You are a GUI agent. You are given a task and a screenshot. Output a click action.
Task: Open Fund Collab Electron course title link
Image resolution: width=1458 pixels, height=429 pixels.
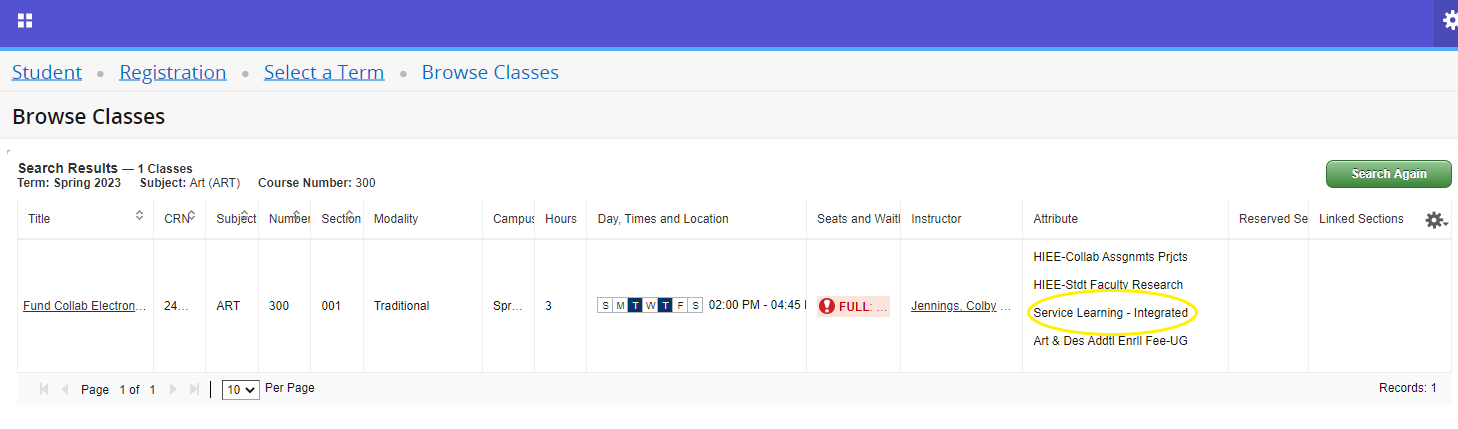[x=85, y=306]
